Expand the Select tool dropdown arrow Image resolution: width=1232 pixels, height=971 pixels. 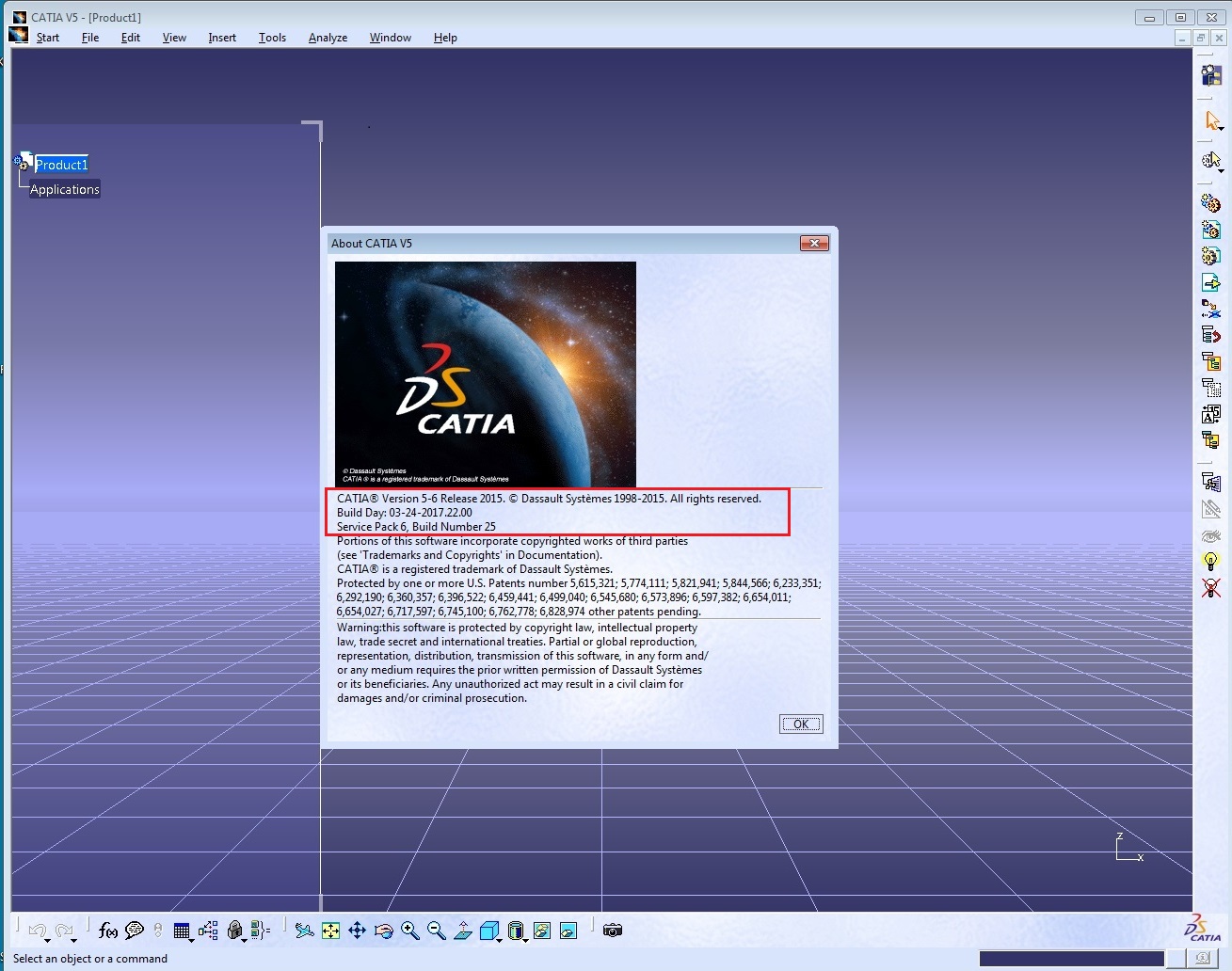[x=1221, y=128]
